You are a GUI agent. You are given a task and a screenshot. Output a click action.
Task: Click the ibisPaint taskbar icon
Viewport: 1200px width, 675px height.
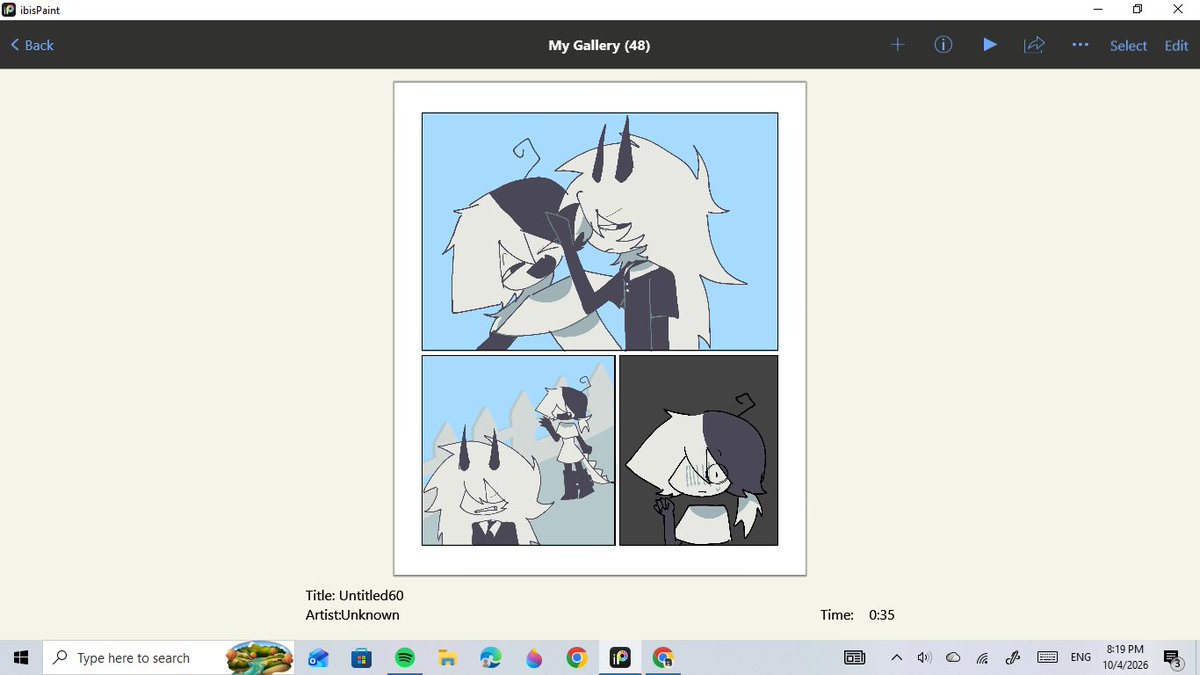click(620, 658)
